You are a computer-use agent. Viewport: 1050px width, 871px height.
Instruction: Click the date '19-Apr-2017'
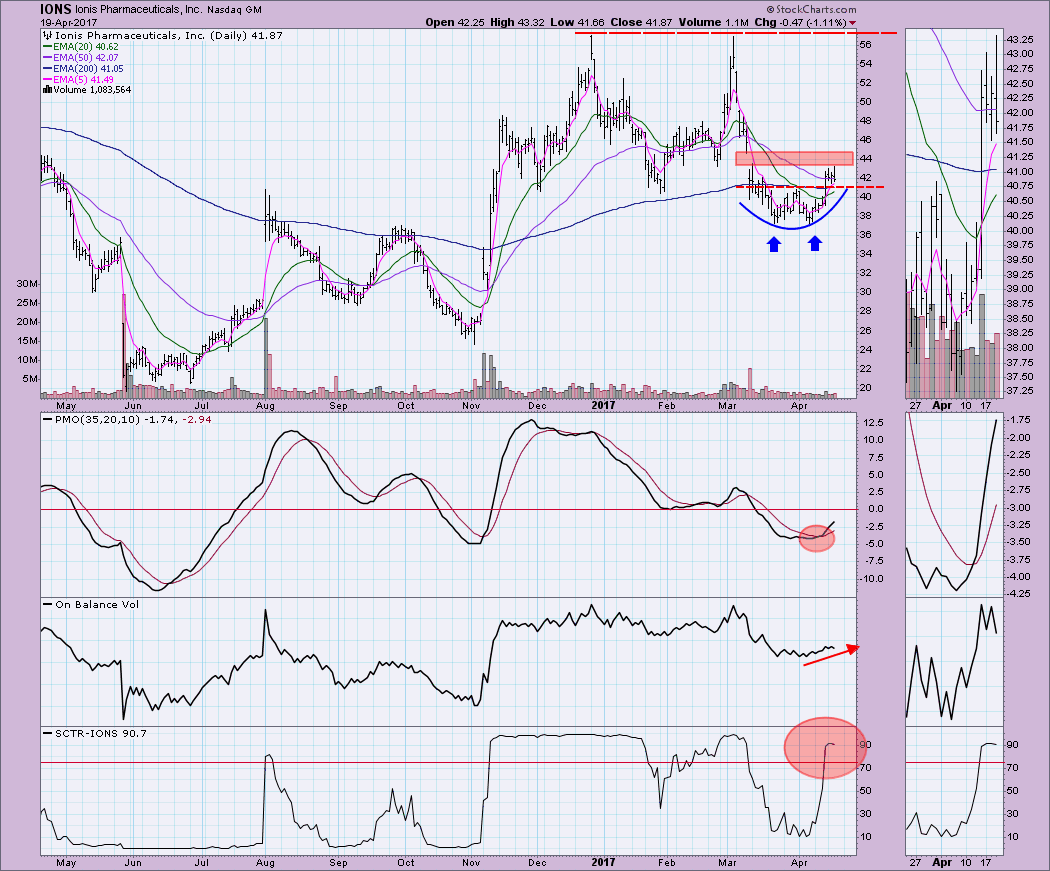[68, 22]
